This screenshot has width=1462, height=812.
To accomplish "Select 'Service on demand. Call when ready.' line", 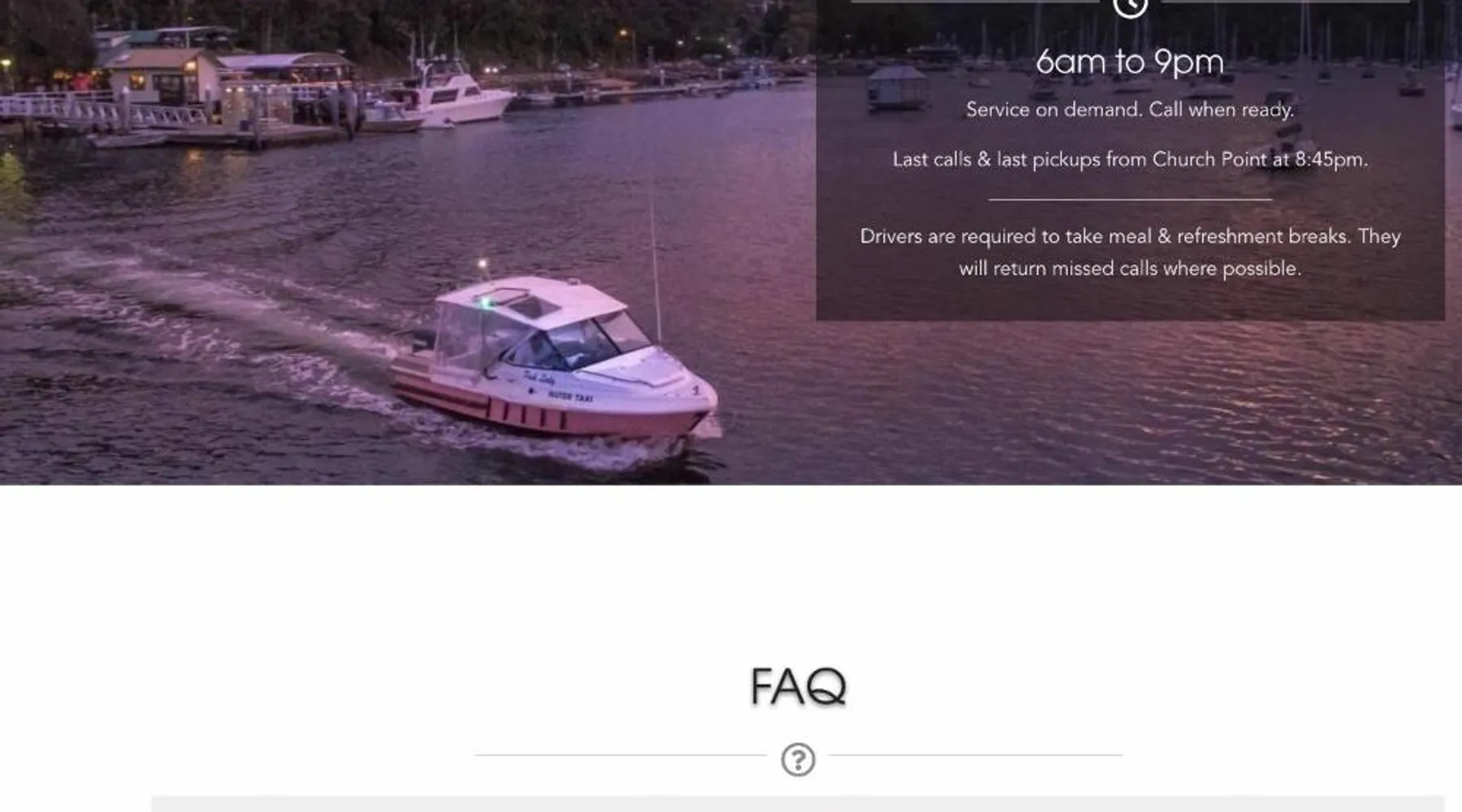I will tap(1130, 110).
